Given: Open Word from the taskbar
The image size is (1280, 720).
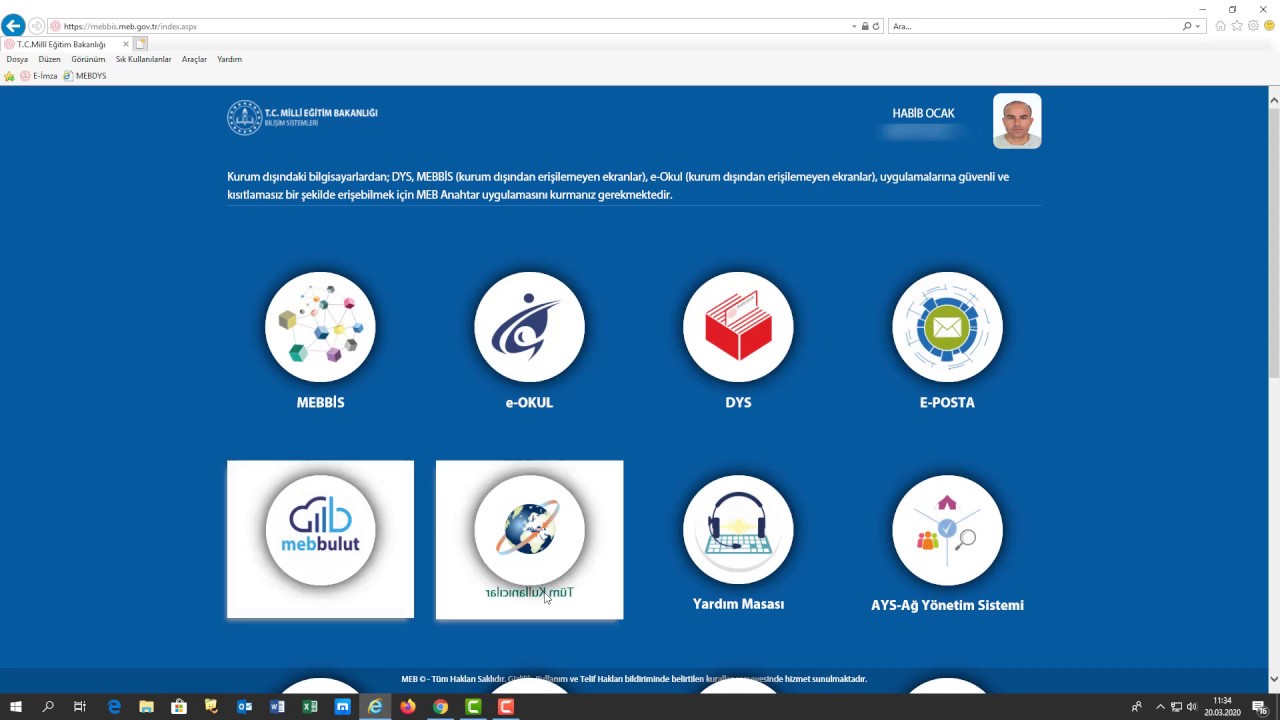Looking at the screenshot, I should pyautogui.click(x=277, y=707).
